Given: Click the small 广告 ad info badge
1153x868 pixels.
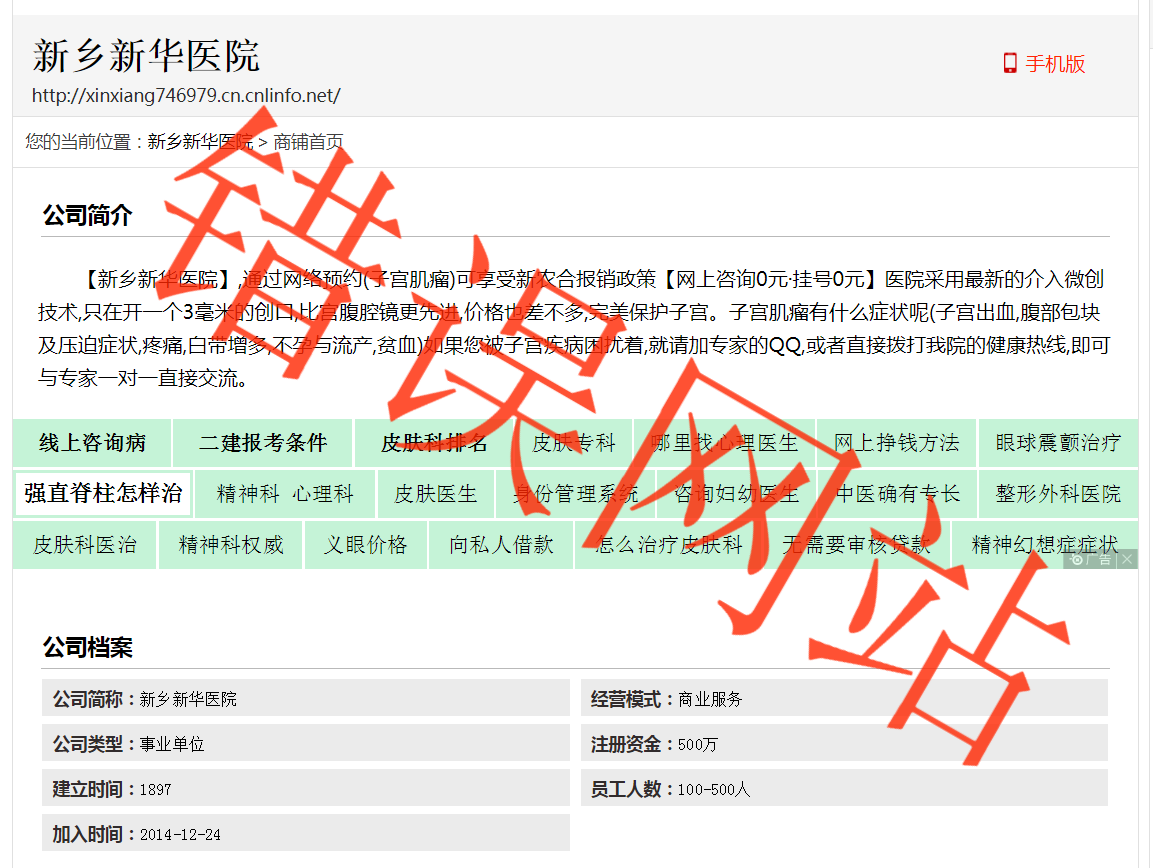Looking at the screenshot, I should coord(1091,559).
